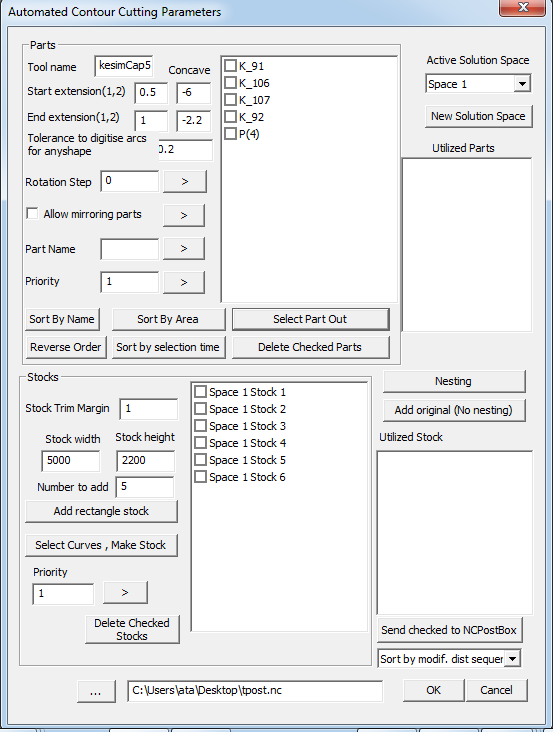Click the Stock width field
This screenshot has width=553, height=732.
point(70,461)
